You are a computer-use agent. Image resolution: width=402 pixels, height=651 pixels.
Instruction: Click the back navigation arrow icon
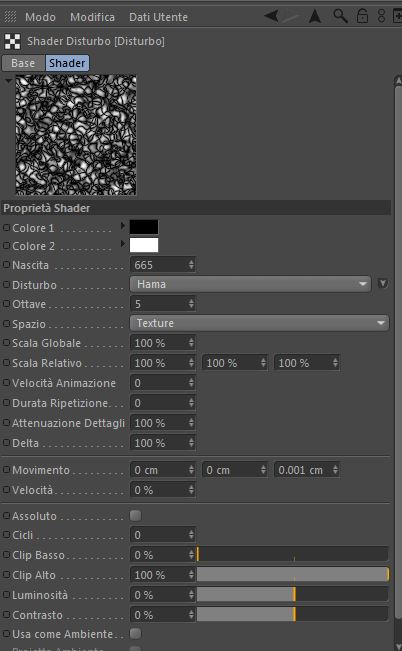click(x=271, y=16)
